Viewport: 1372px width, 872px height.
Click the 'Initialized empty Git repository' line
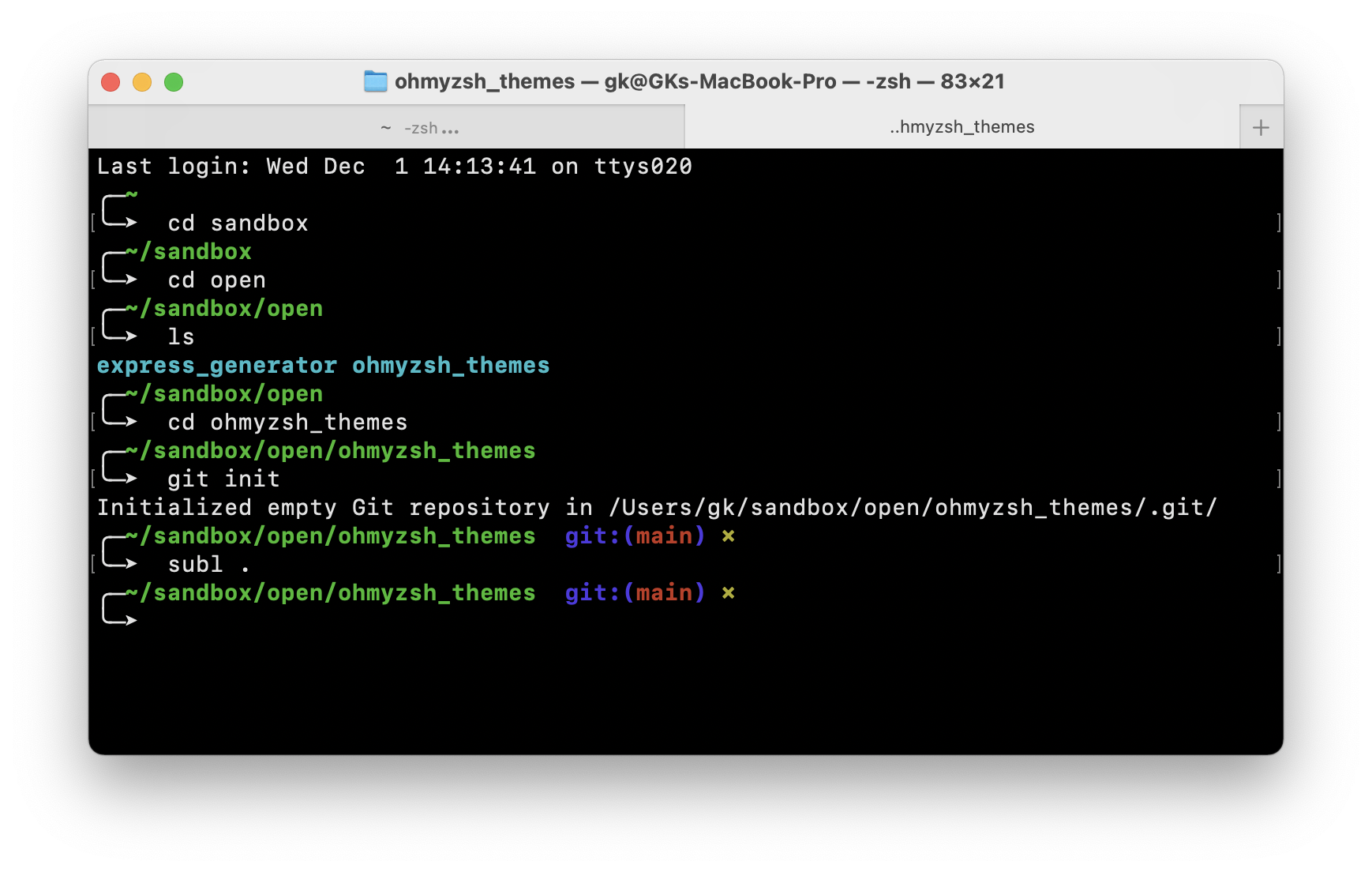coord(657,508)
